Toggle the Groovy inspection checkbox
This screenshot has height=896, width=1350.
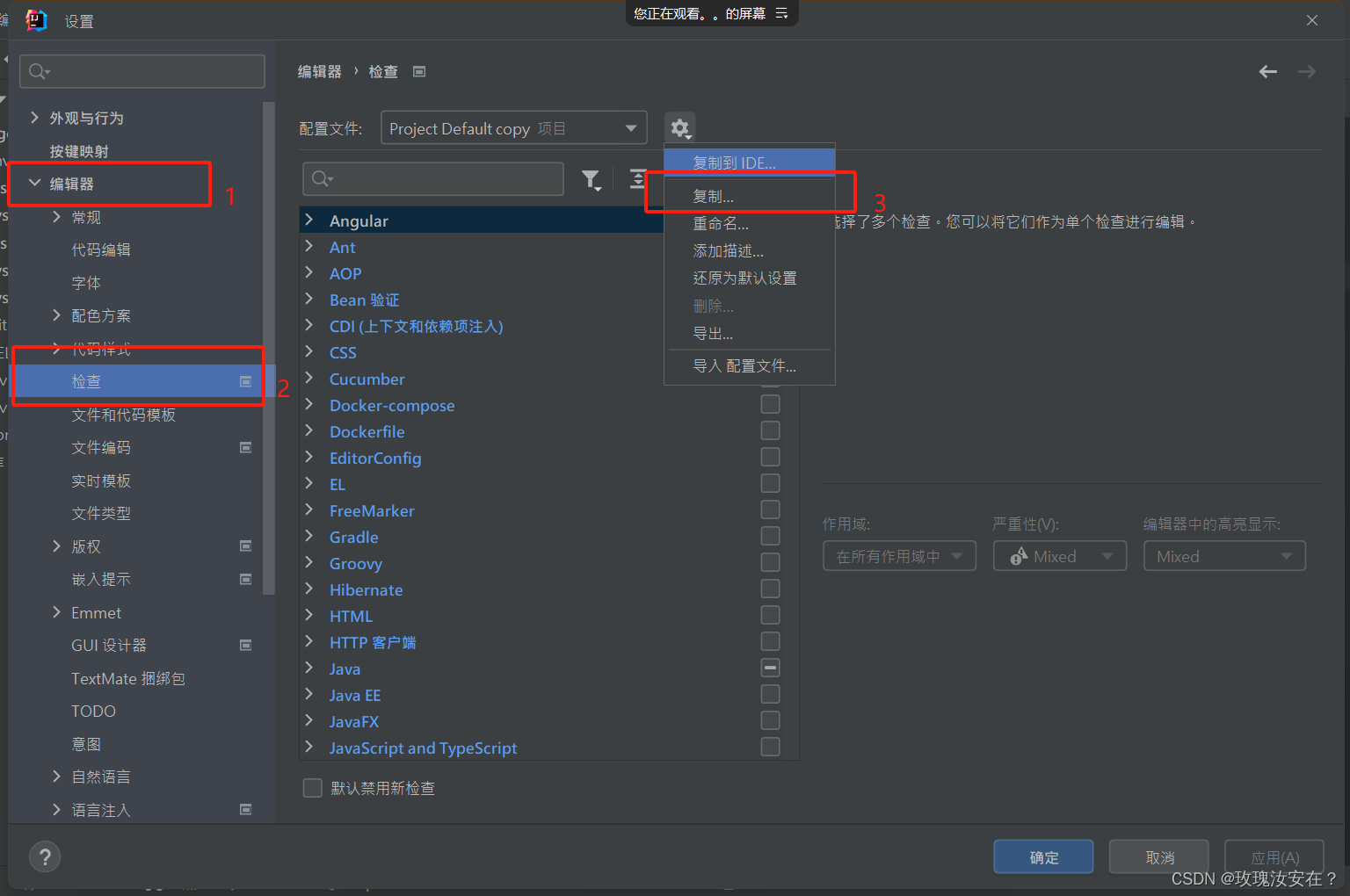(770, 562)
